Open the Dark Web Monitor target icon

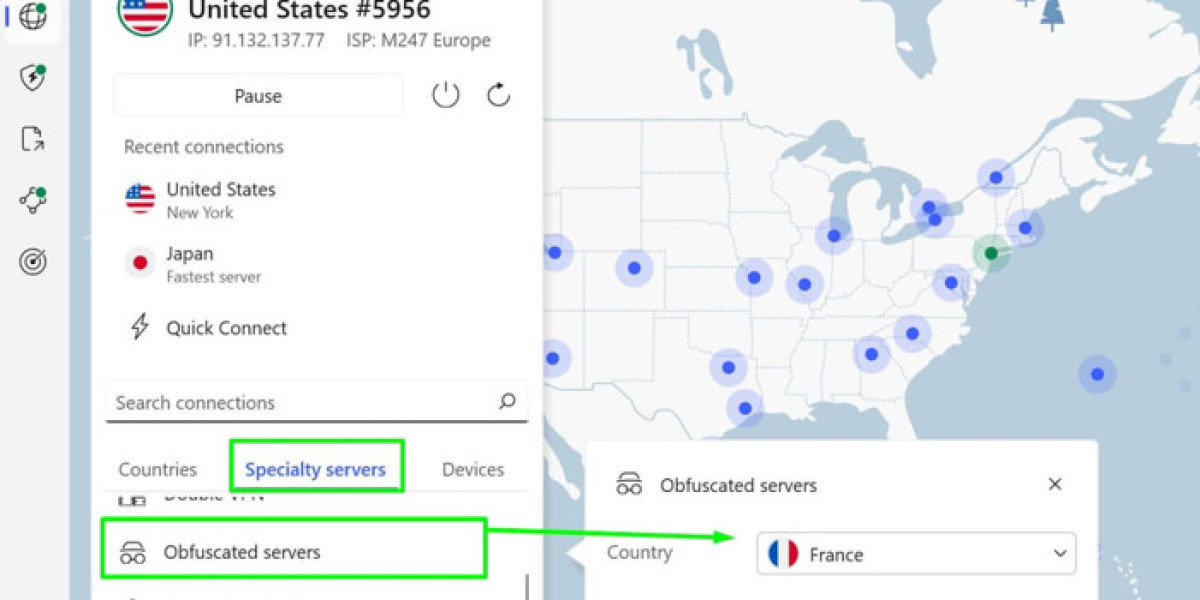(33, 262)
